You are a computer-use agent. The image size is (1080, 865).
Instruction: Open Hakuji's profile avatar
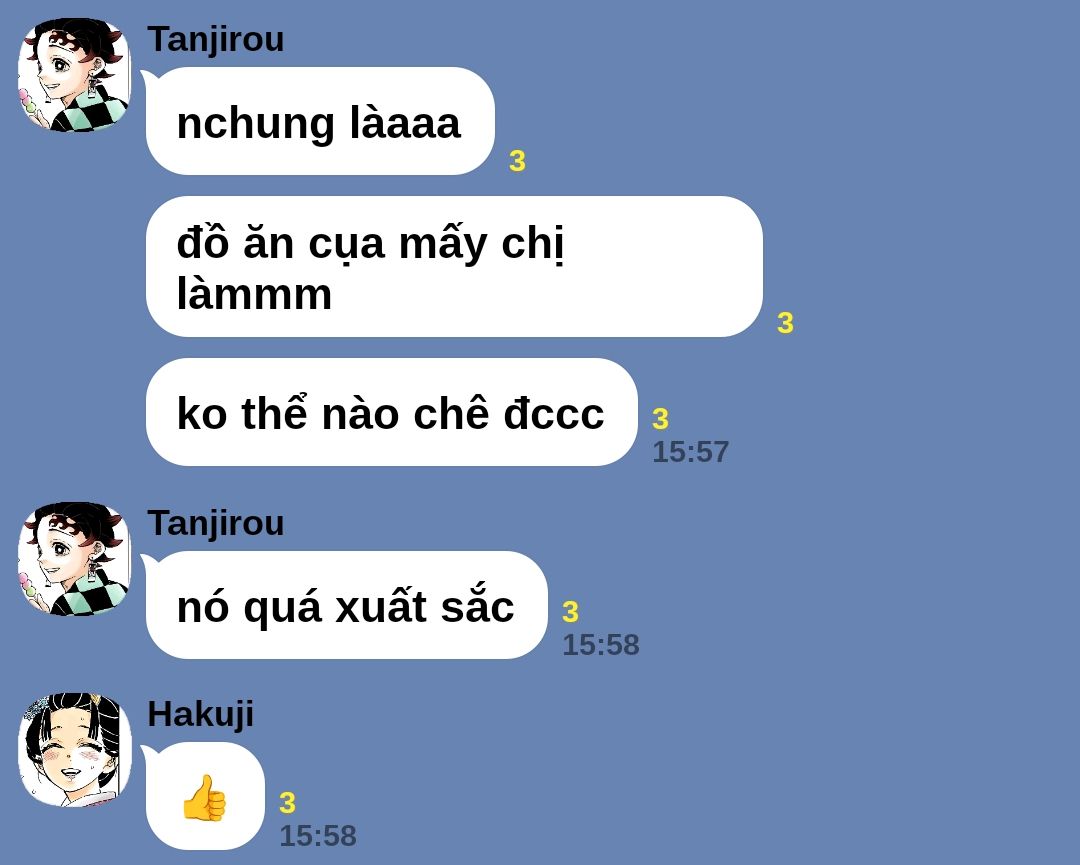tap(74, 750)
